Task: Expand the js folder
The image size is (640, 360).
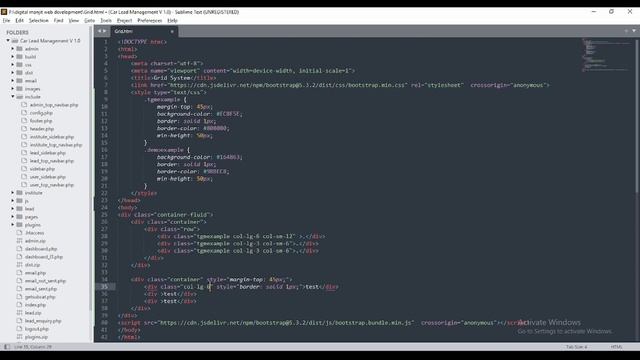Action: coord(13,201)
